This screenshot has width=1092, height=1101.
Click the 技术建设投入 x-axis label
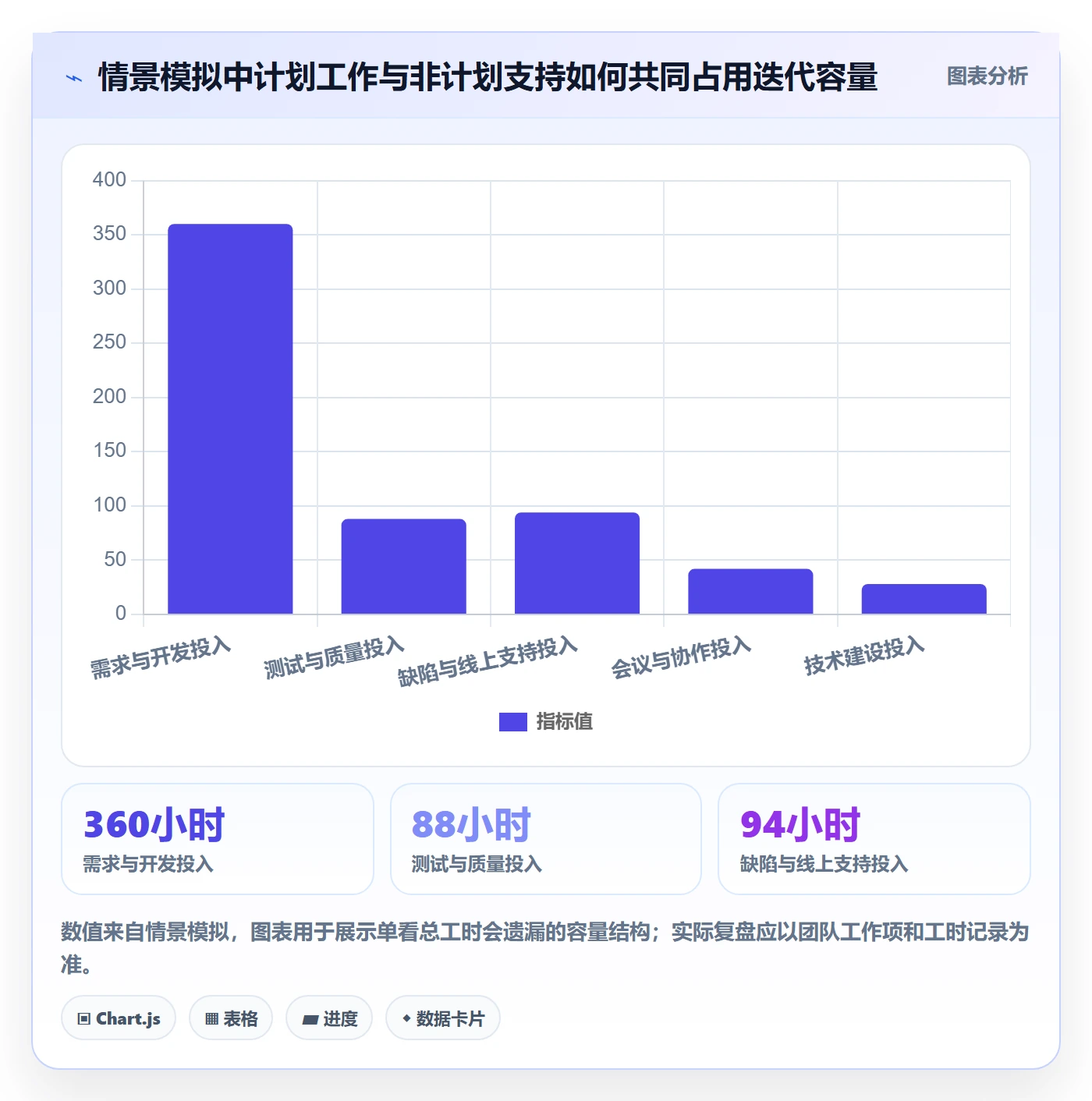coord(864,655)
